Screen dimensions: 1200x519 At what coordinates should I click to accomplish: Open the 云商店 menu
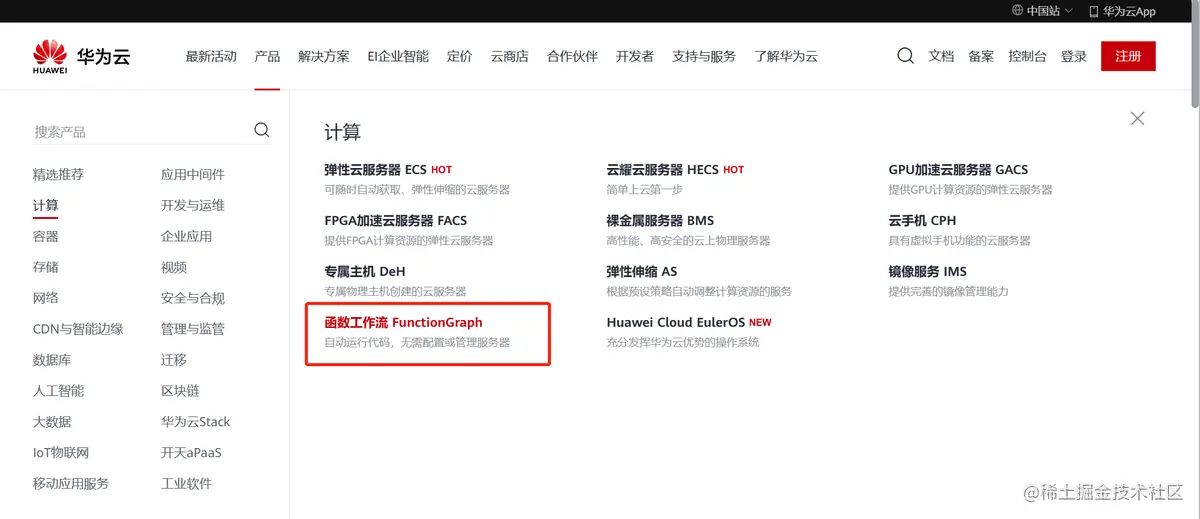510,56
